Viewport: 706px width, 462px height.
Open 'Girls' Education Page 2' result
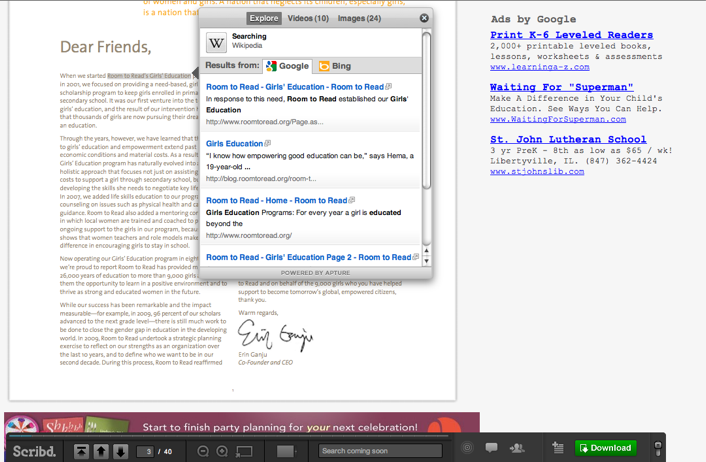pyautogui.click(x=308, y=257)
